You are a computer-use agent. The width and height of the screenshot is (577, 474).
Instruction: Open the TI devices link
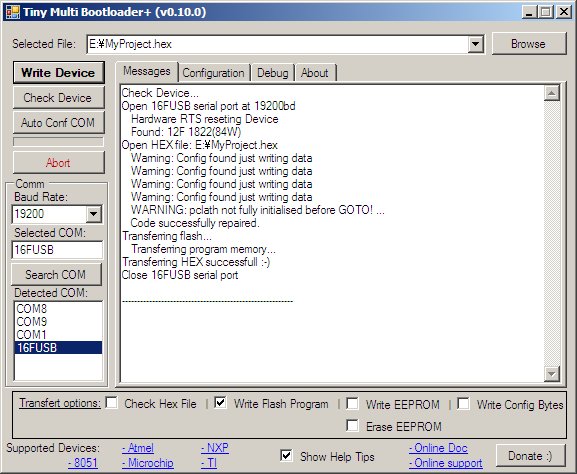[209, 463]
